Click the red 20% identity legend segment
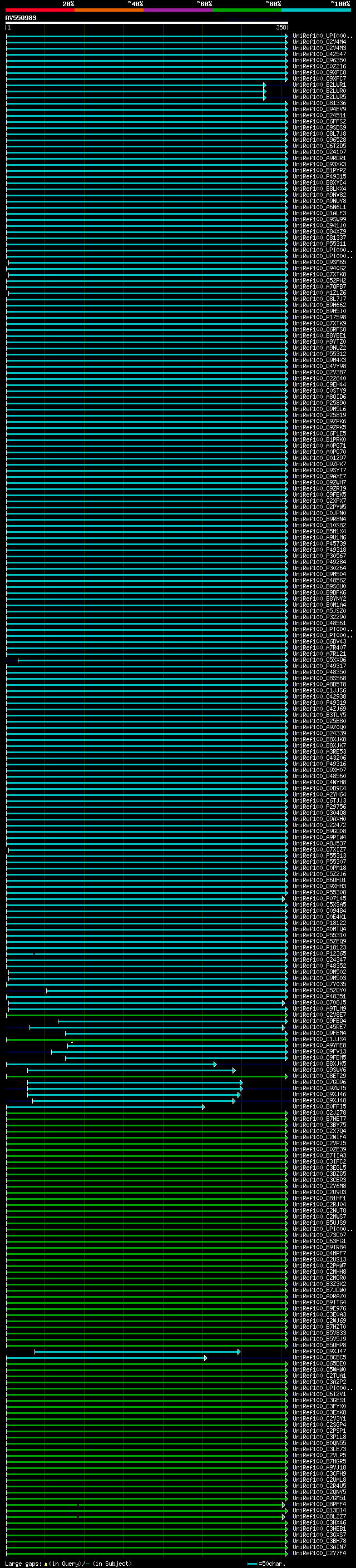The image size is (356, 1568). (39, 10)
